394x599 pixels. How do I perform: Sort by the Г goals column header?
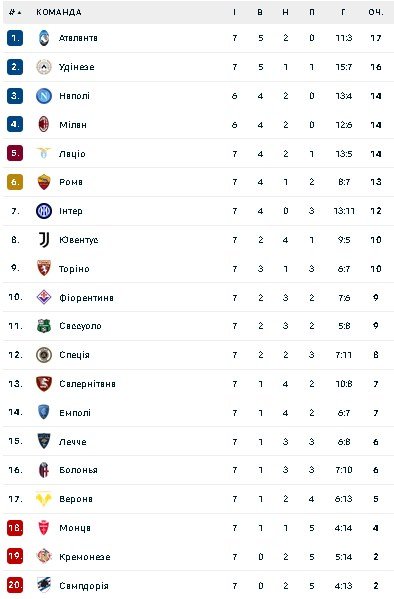tap(343, 12)
